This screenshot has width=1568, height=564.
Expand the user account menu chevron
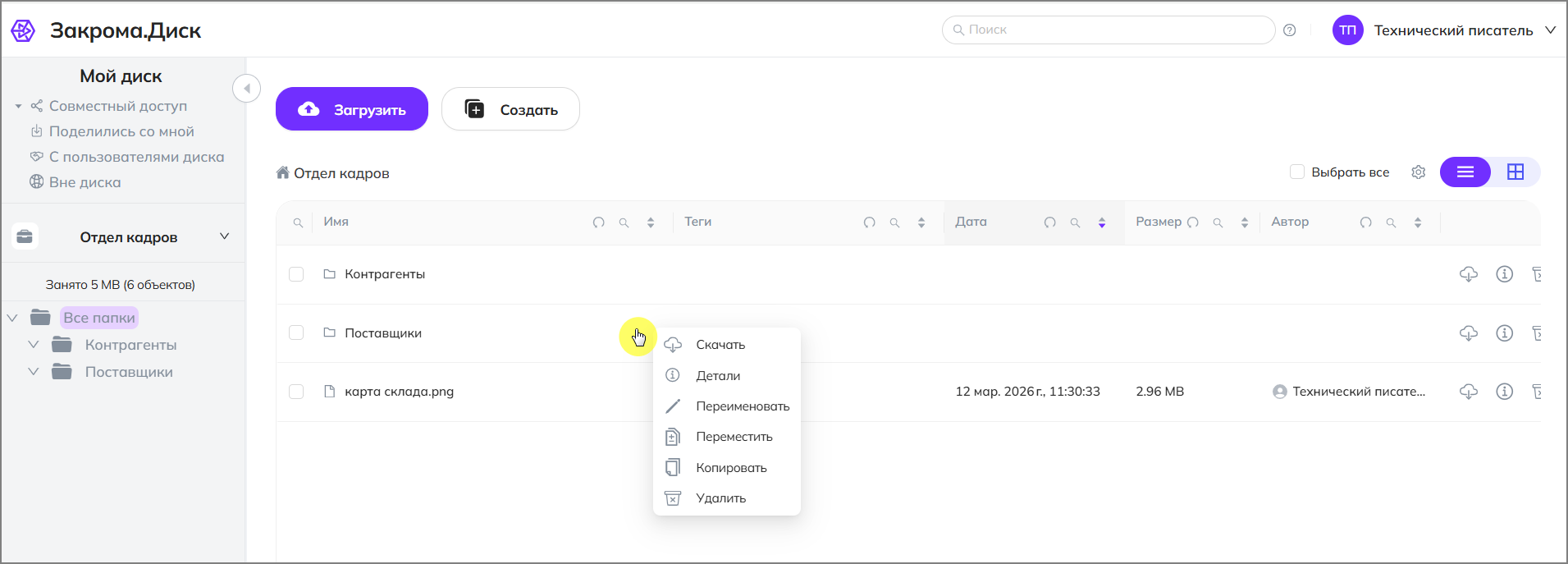pyautogui.click(x=1550, y=30)
